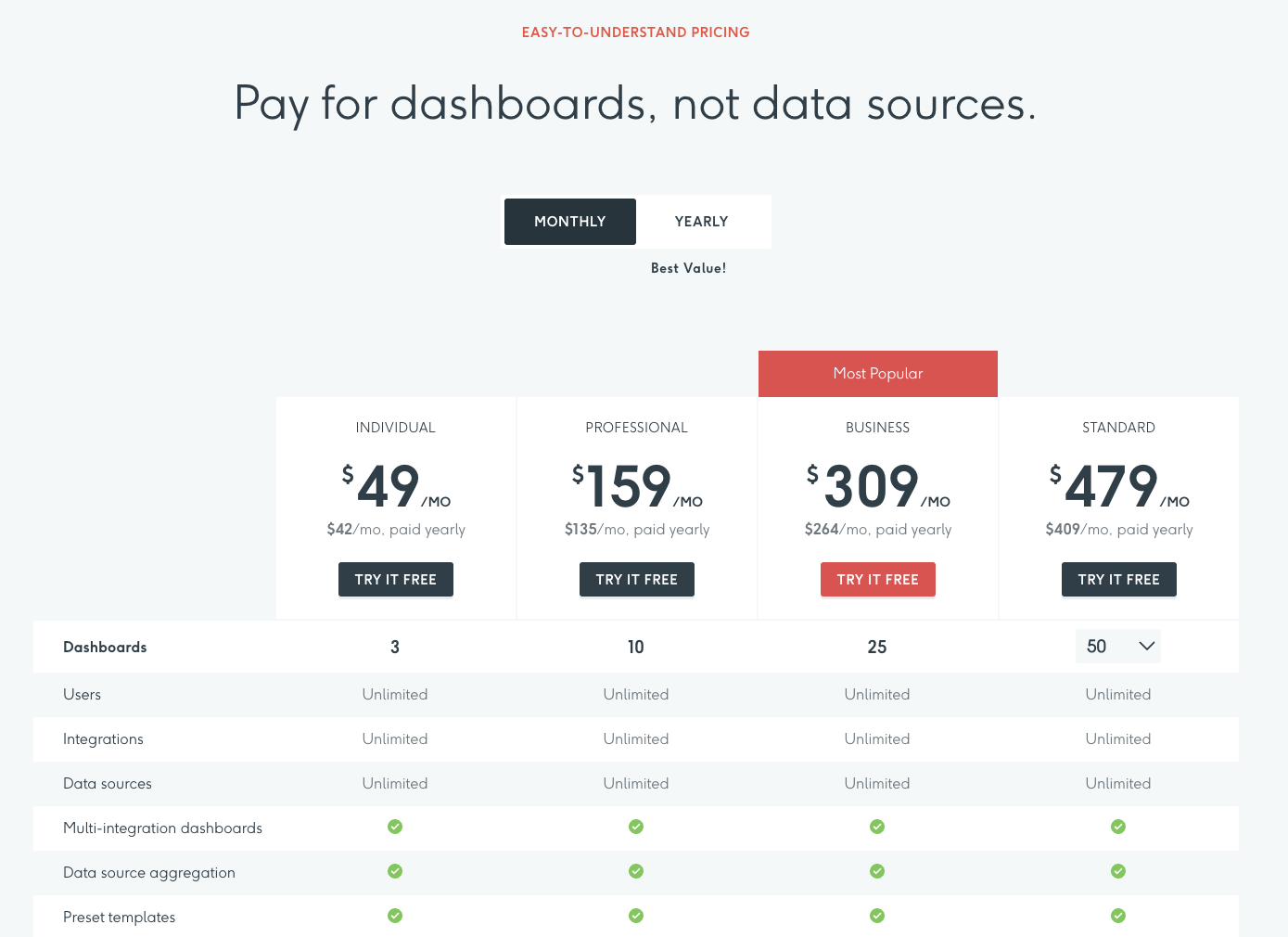Click TRY IT FREE under the Standard plan
Viewport: 1288px width, 937px height.
pos(1118,579)
